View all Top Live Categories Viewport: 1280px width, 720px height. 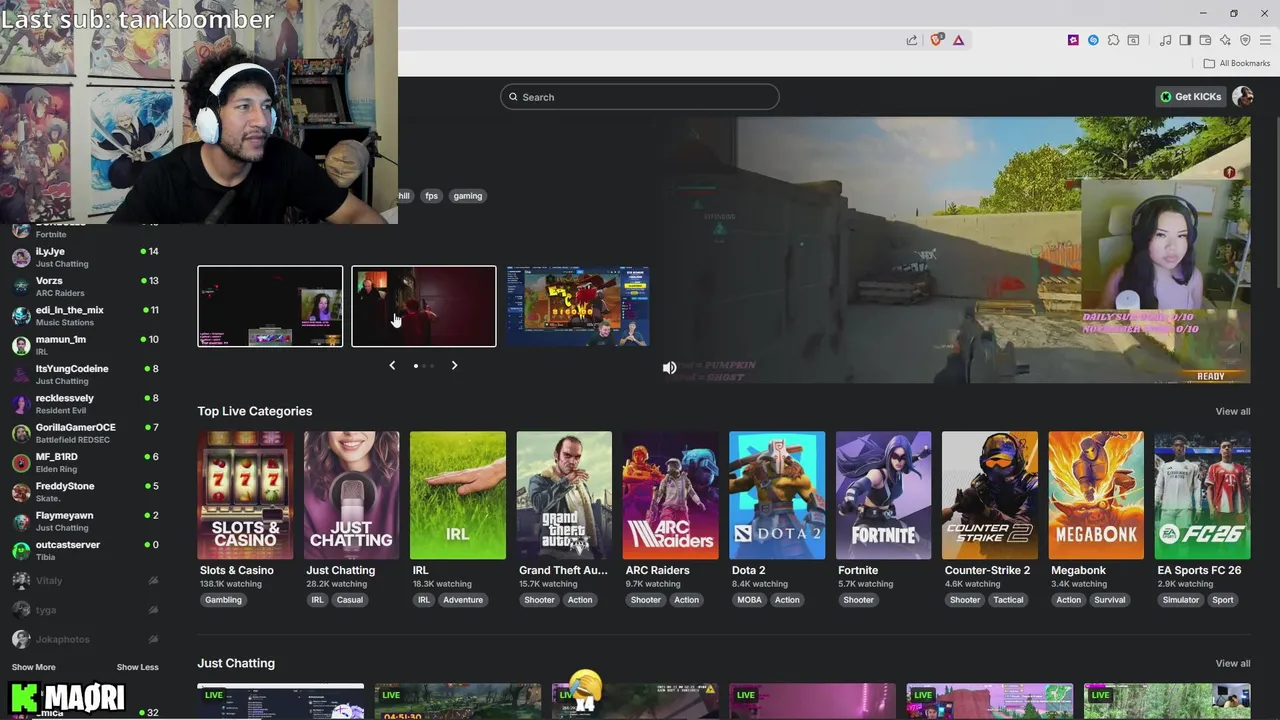[x=1232, y=411]
